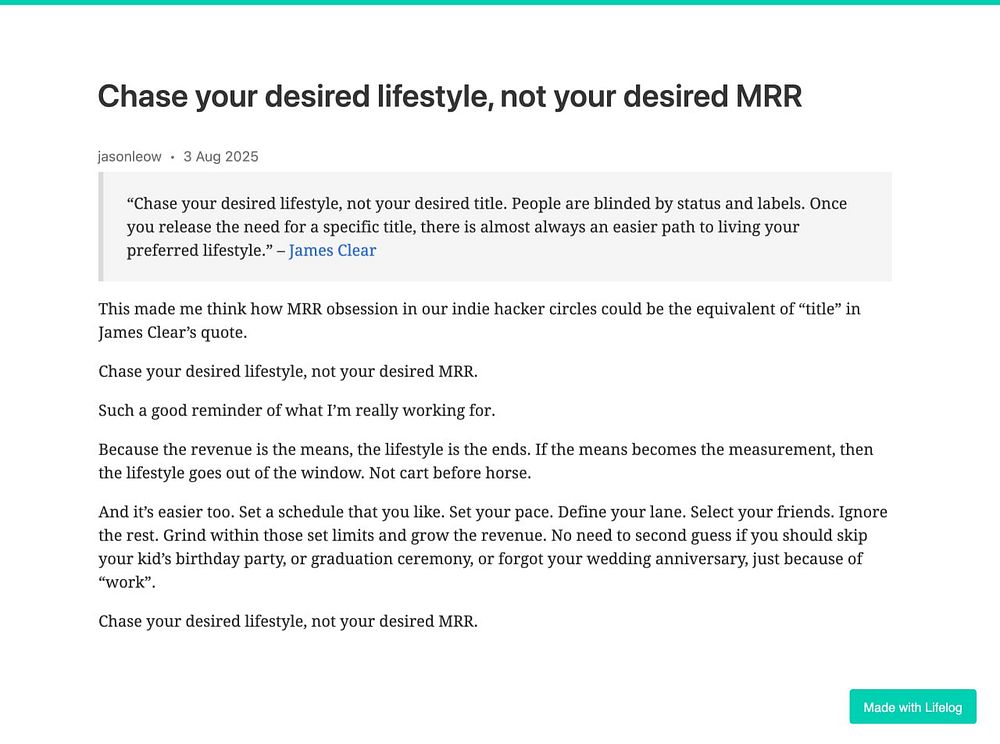Click the post headline about desired MRR
This screenshot has width=1000, height=744.
[449, 97]
